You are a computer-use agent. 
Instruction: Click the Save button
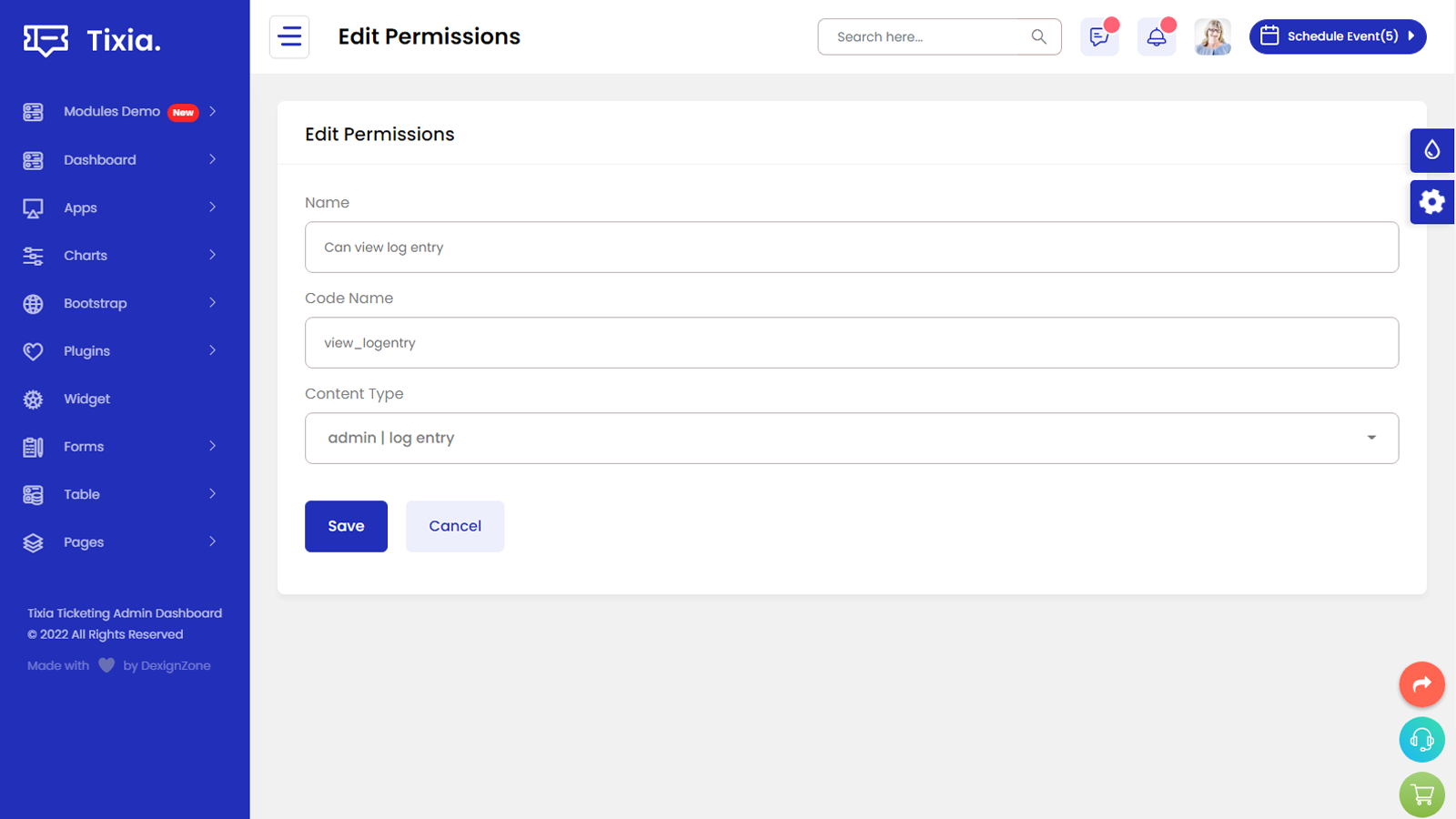point(346,526)
